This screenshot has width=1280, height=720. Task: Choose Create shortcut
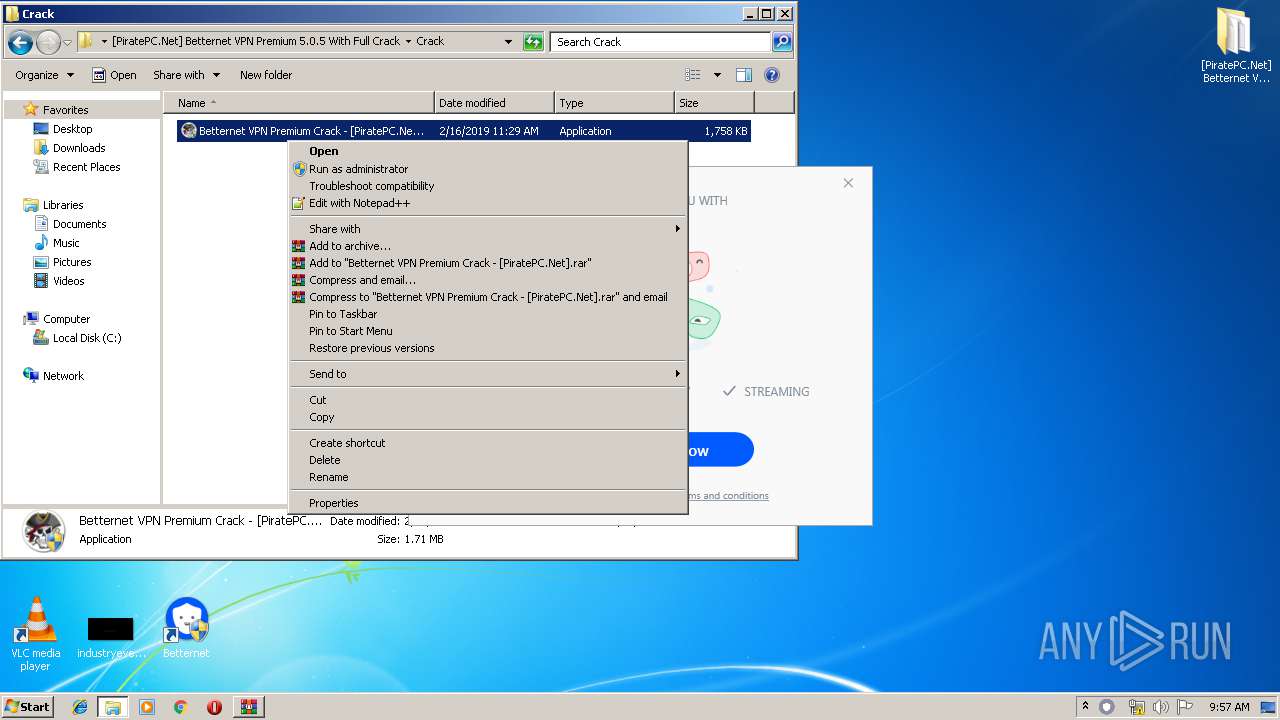(488, 443)
